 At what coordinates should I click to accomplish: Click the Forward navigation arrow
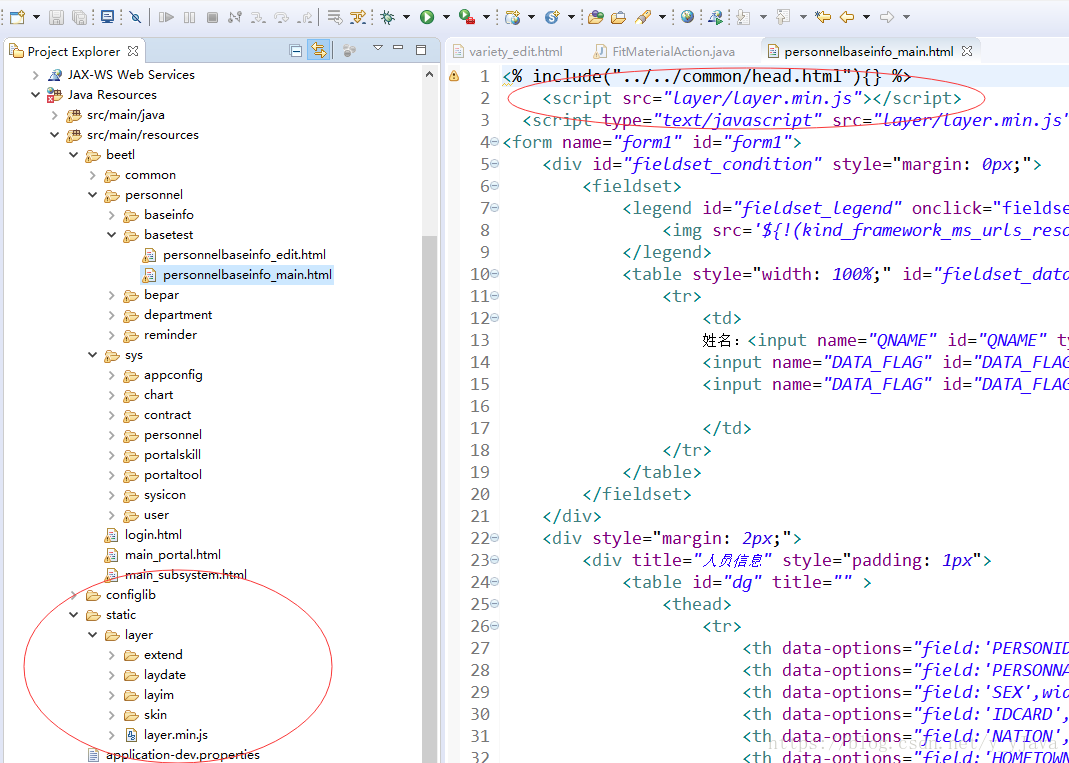(x=887, y=16)
